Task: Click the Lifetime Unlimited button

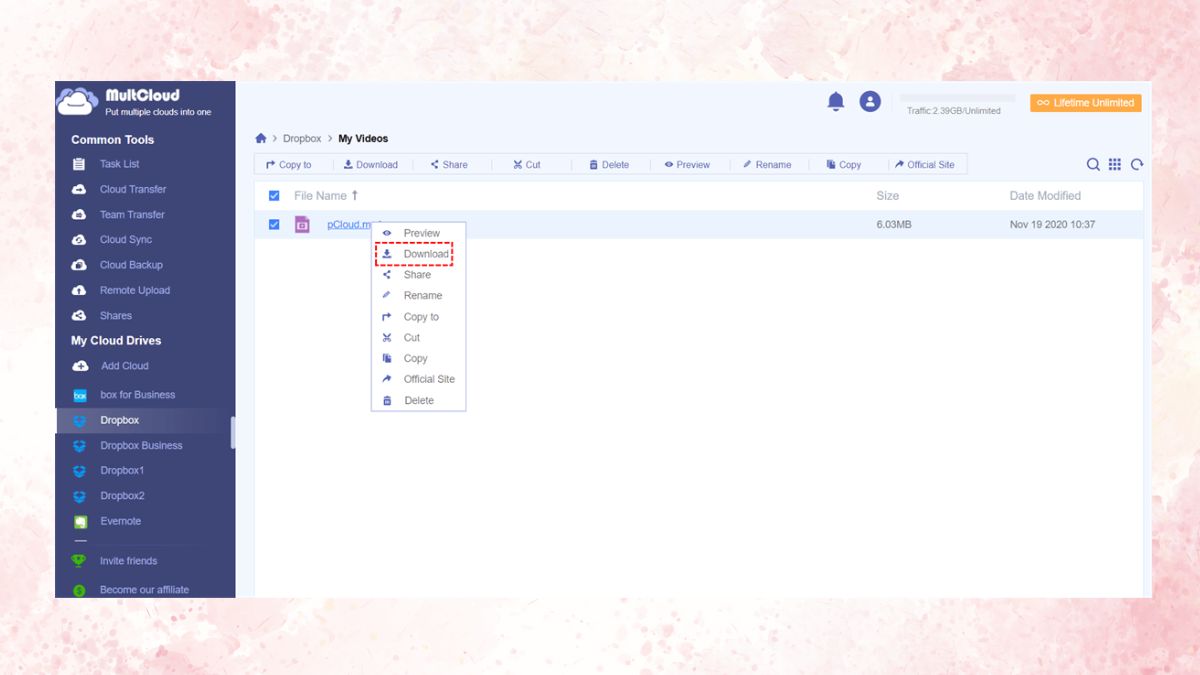Action: pos(1086,103)
